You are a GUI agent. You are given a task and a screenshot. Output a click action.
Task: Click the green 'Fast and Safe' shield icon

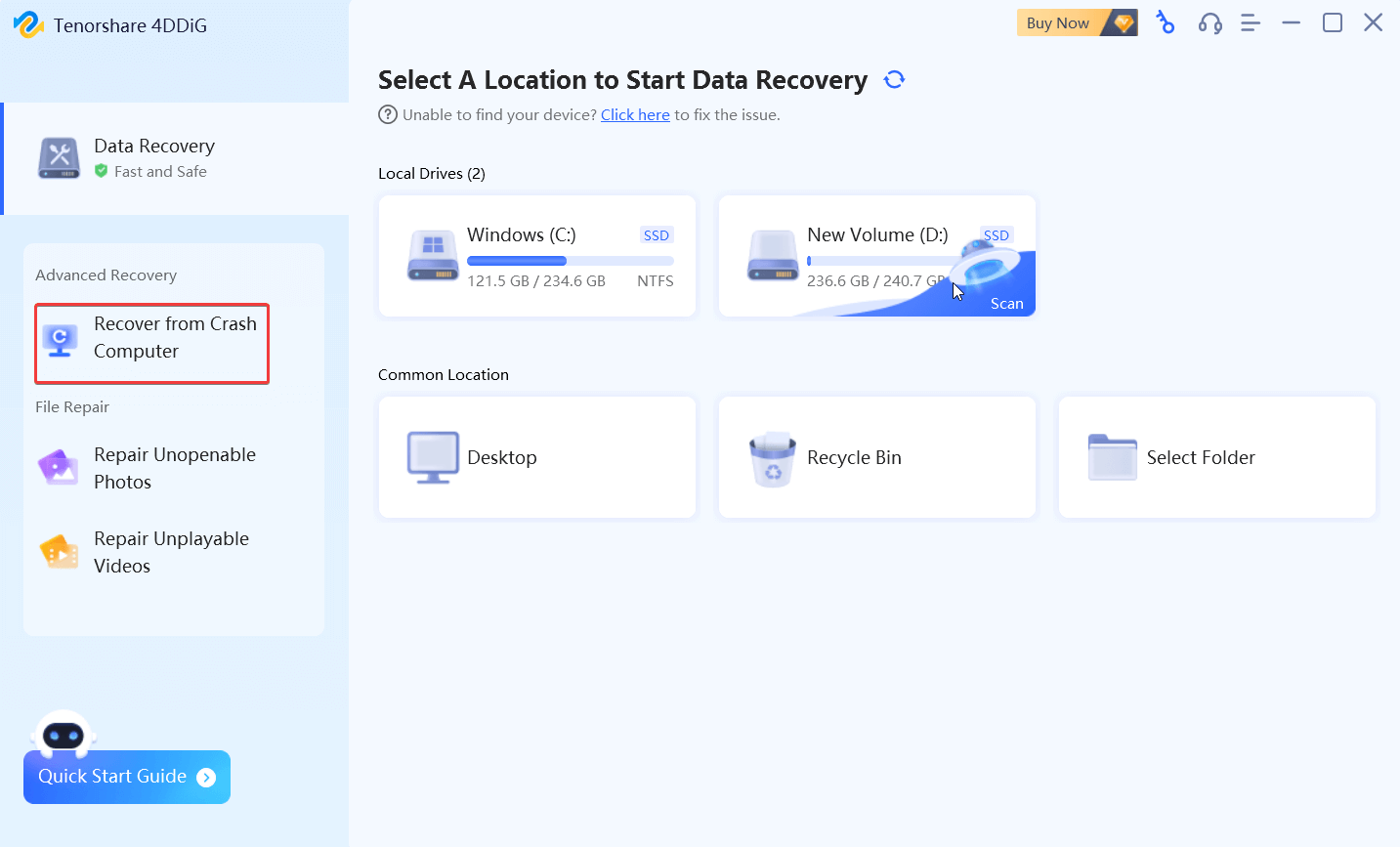coord(101,171)
